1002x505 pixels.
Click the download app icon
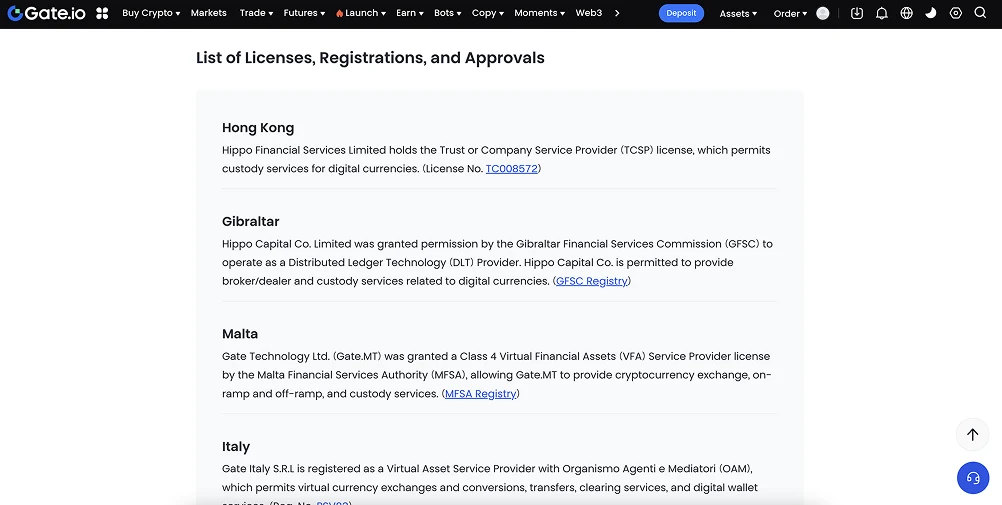pyautogui.click(x=857, y=13)
